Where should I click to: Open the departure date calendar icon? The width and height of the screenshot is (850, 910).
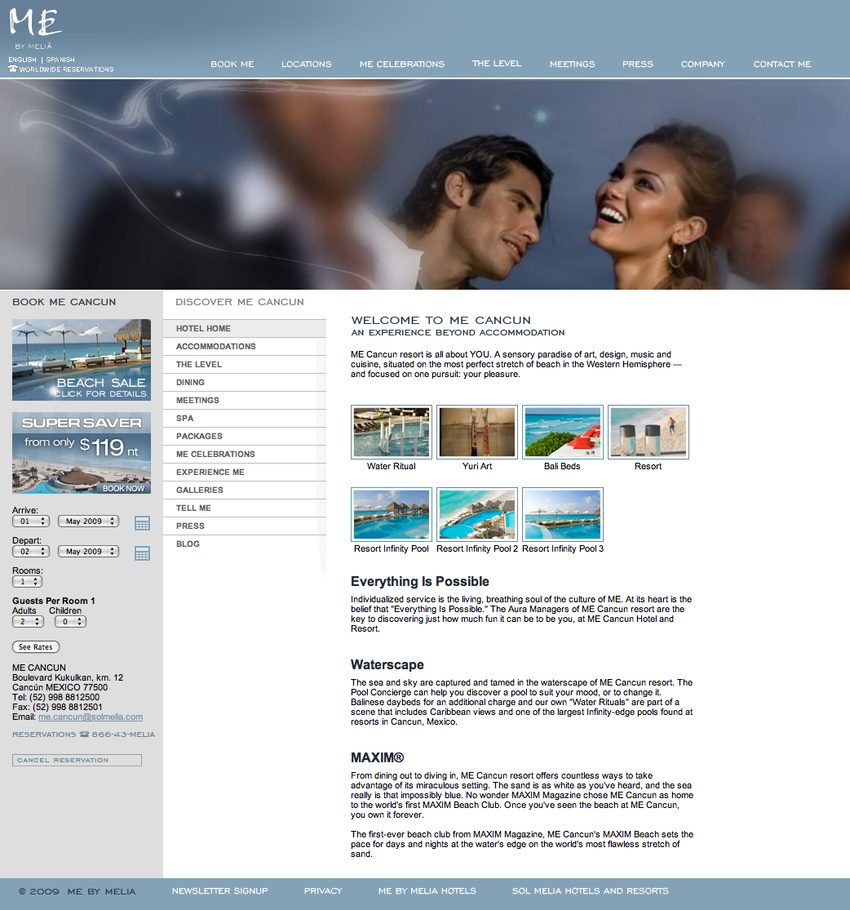[x=142, y=553]
